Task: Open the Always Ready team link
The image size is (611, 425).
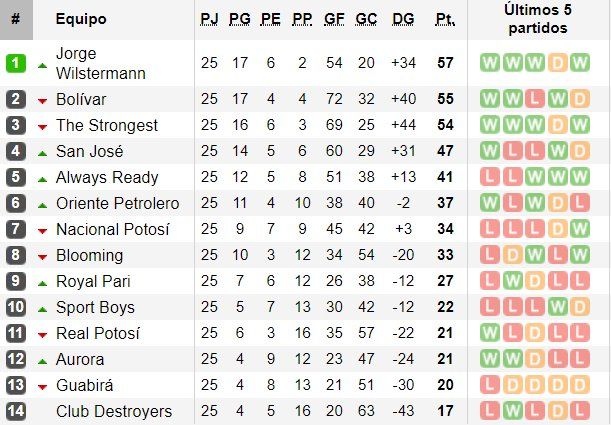Action: [x=107, y=177]
